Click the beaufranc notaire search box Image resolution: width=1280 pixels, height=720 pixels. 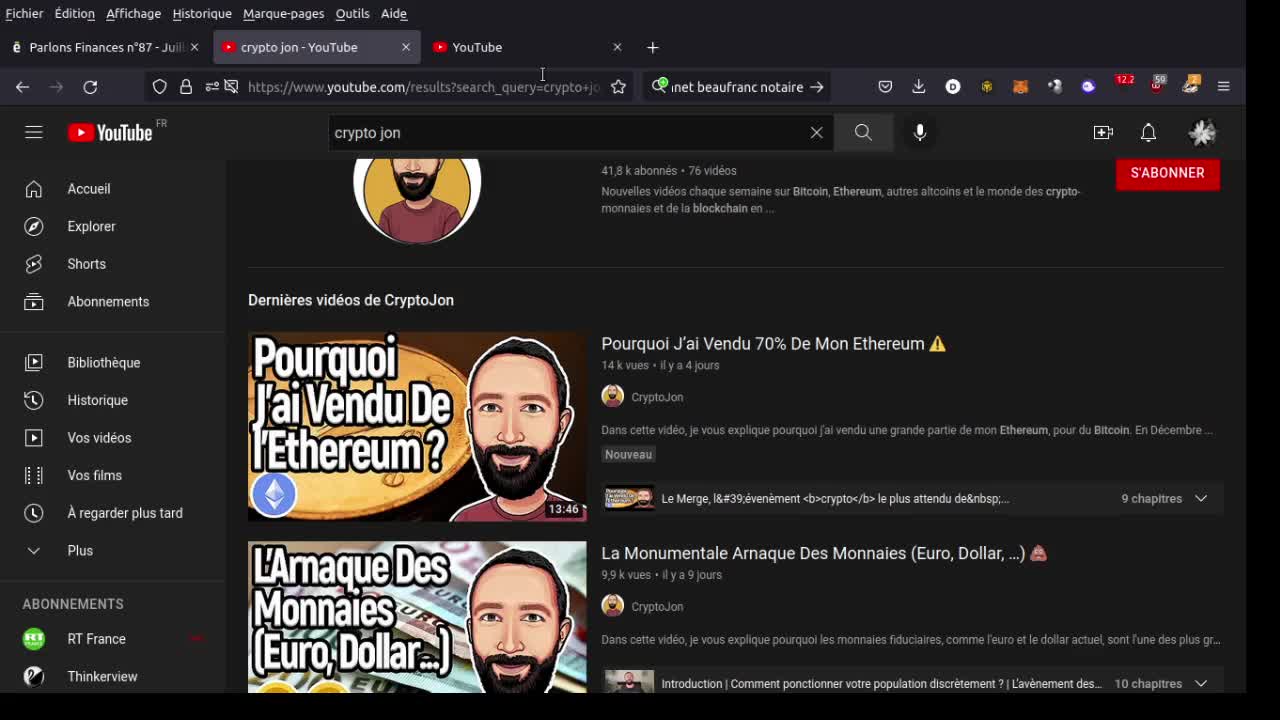(x=737, y=87)
